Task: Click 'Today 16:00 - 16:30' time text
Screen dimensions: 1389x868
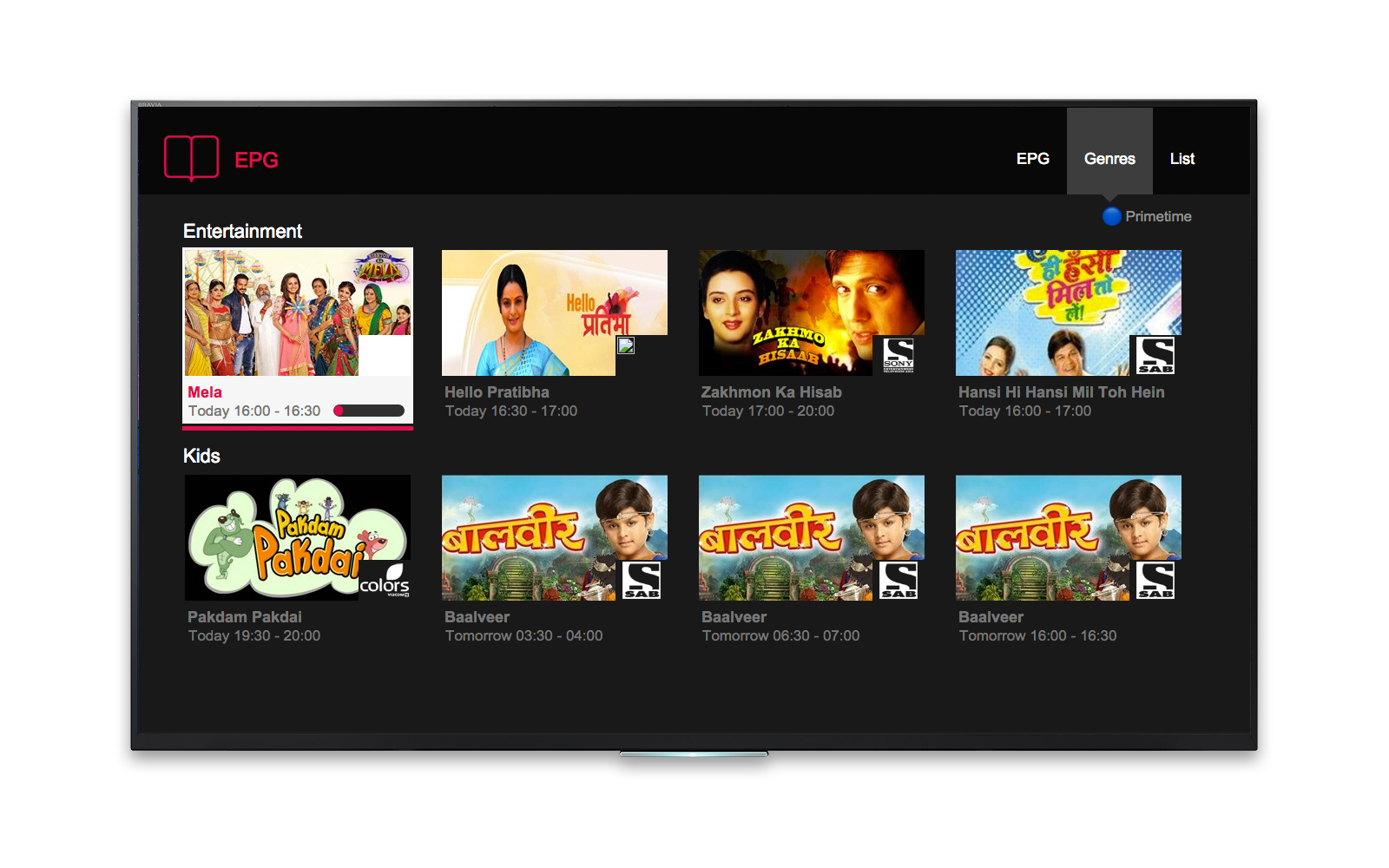Action: pos(254,411)
